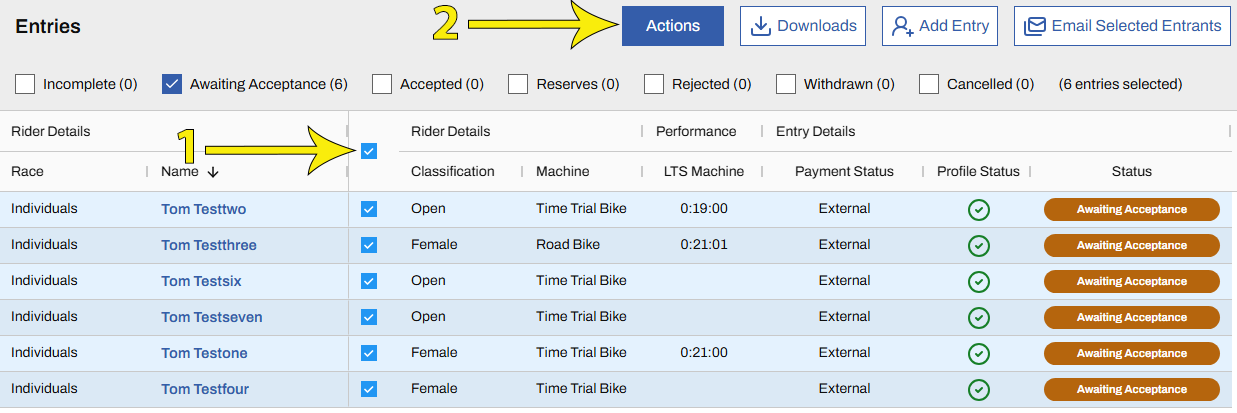The width and height of the screenshot is (1237, 413).
Task: Untick the row checkbox for Tom Testsix
Action: tap(369, 281)
